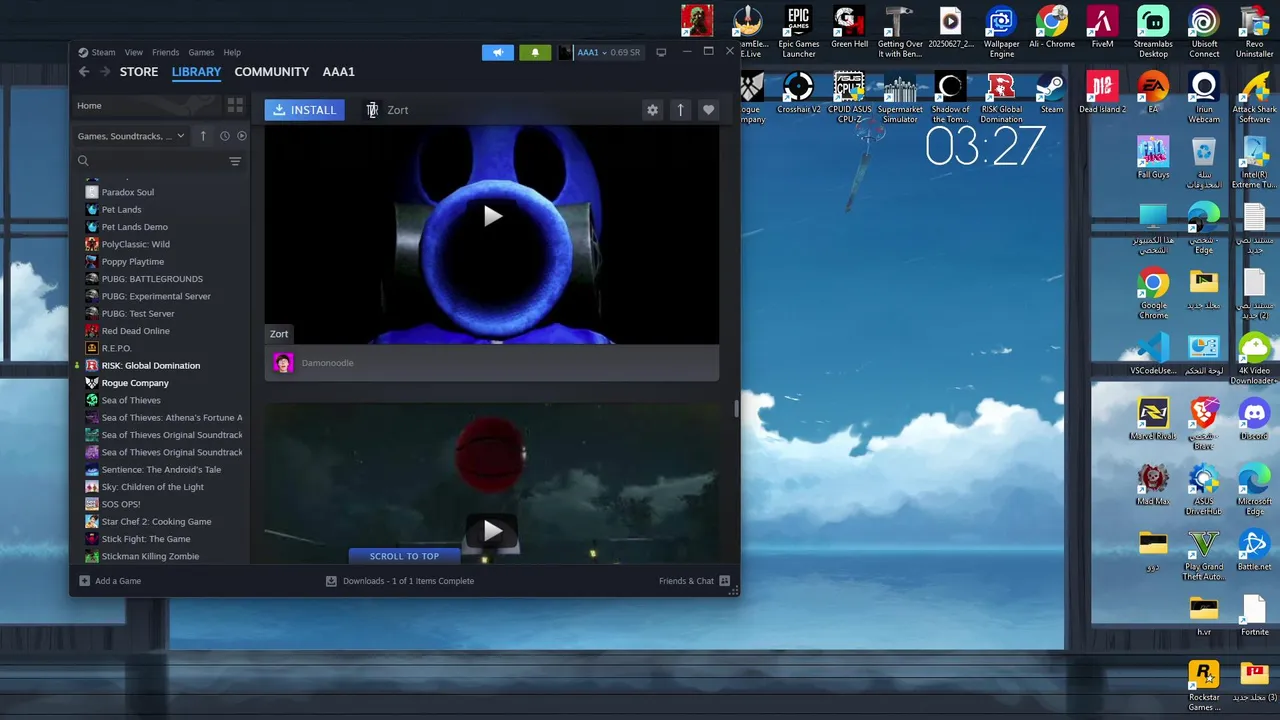This screenshot has width=1280, height=720.
Task: Click the Add a Game plus icon
Action: pos(85,581)
